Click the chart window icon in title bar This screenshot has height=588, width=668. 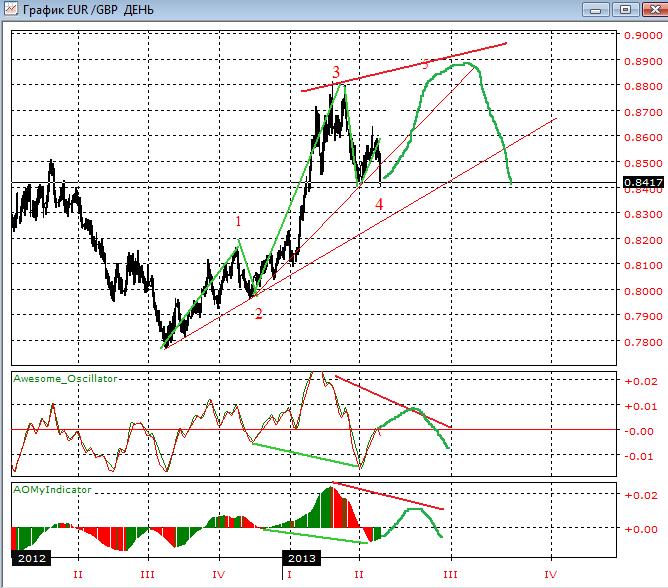11,8
